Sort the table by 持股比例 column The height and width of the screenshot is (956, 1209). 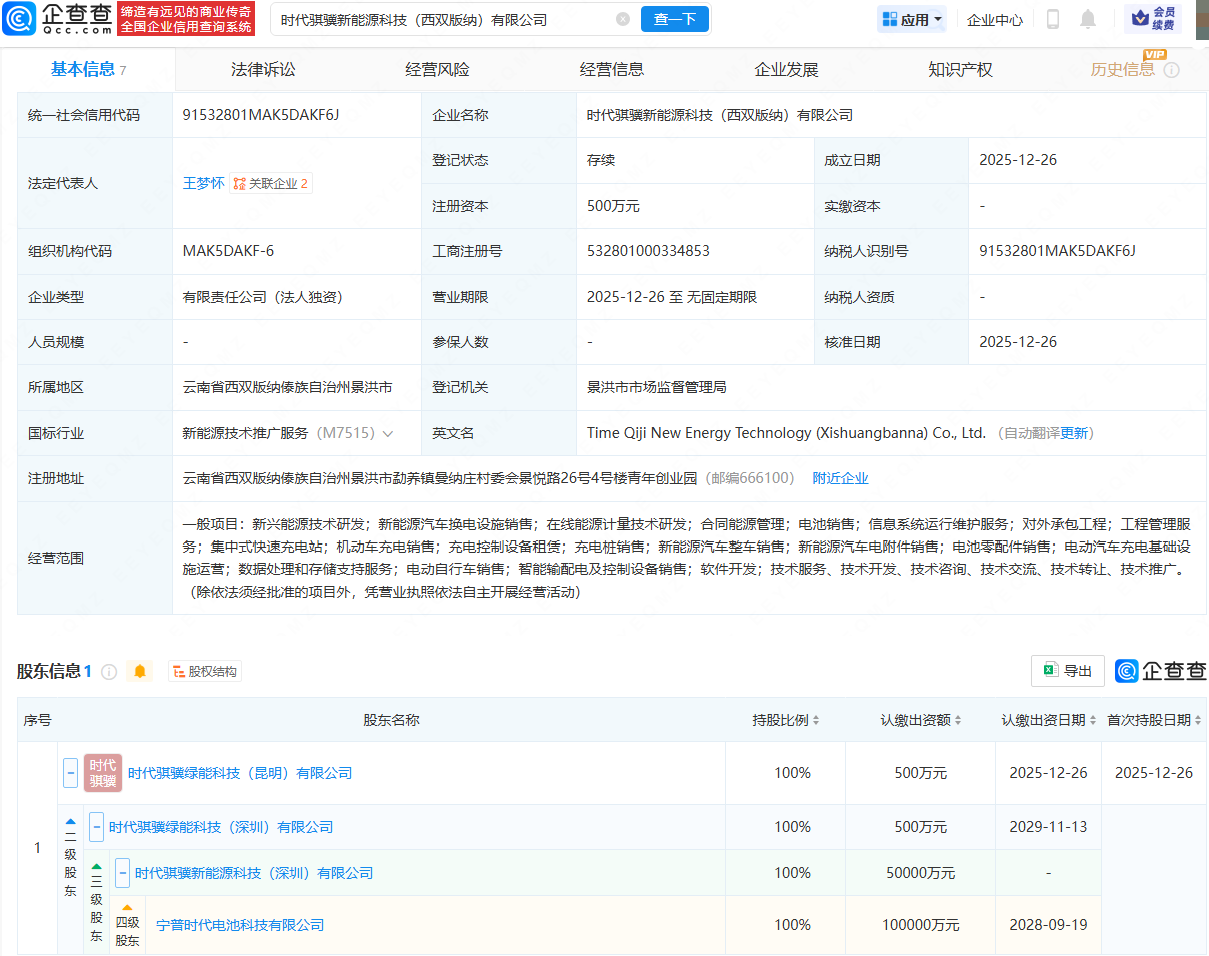(786, 720)
